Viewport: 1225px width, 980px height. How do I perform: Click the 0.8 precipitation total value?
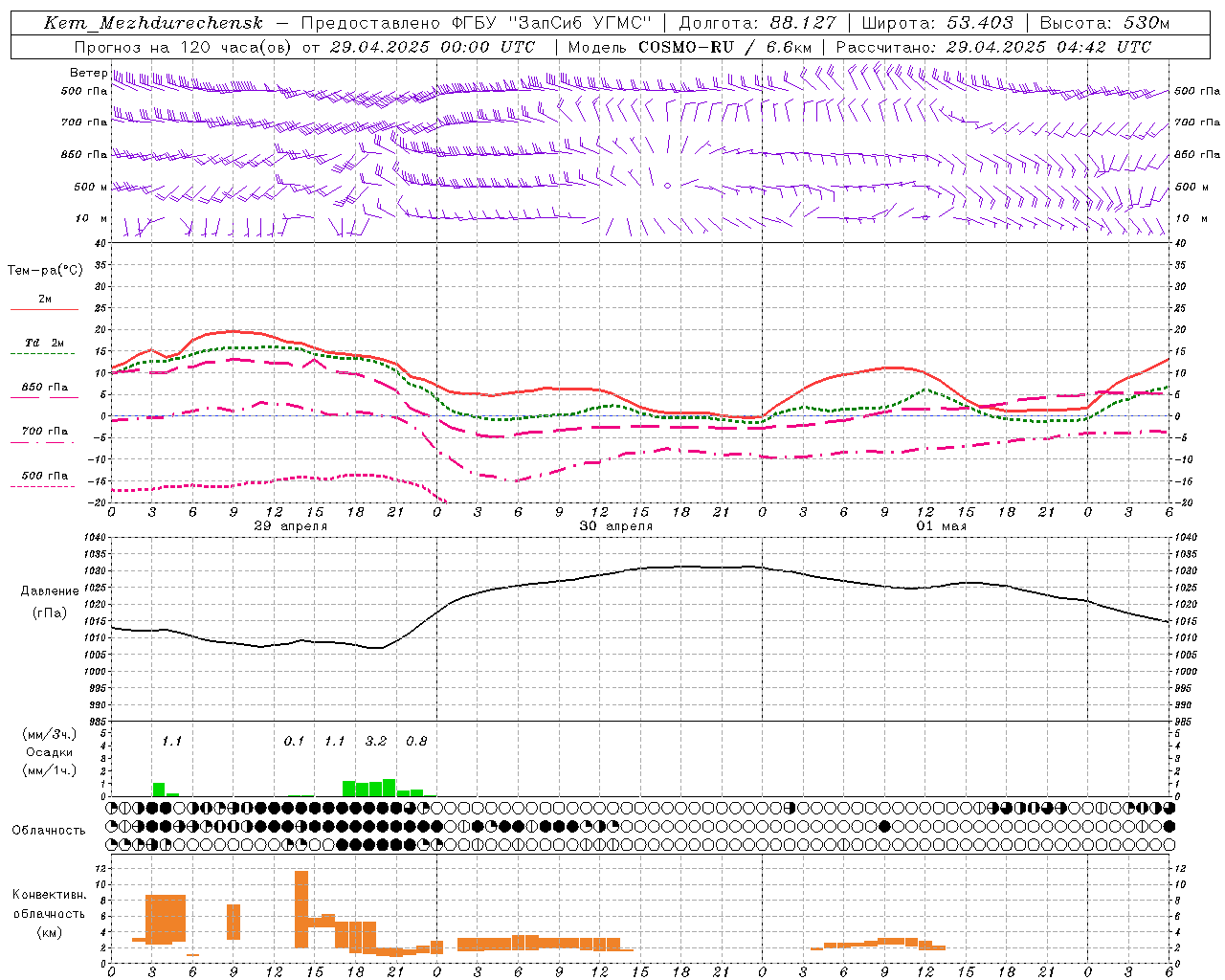[x=416, y=741]
